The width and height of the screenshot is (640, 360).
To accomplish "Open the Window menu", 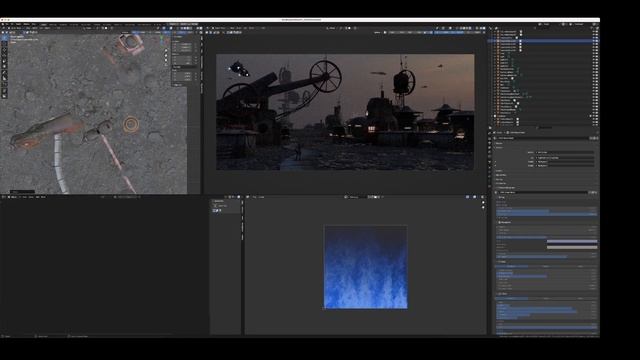I will [x=26, y=24].
